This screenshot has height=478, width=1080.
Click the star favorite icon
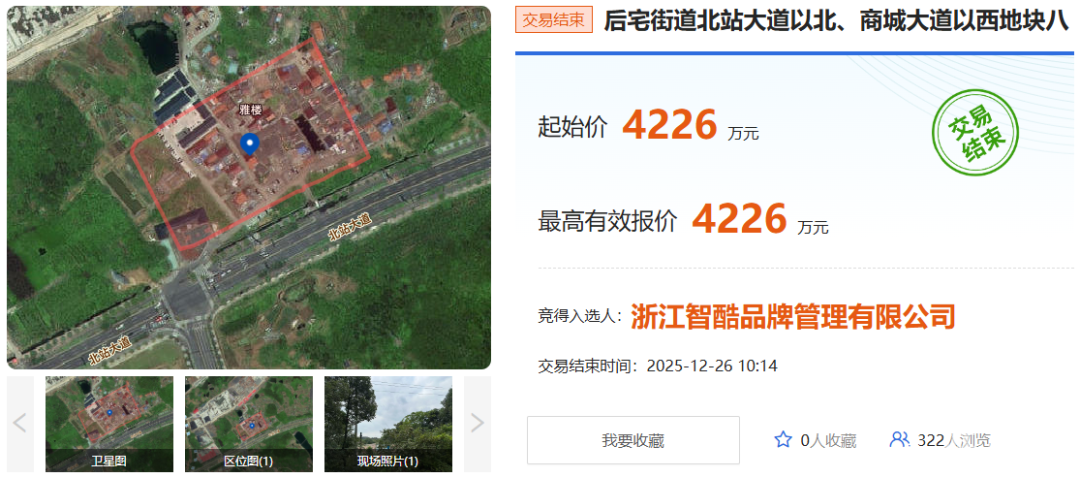click(783, 439)
